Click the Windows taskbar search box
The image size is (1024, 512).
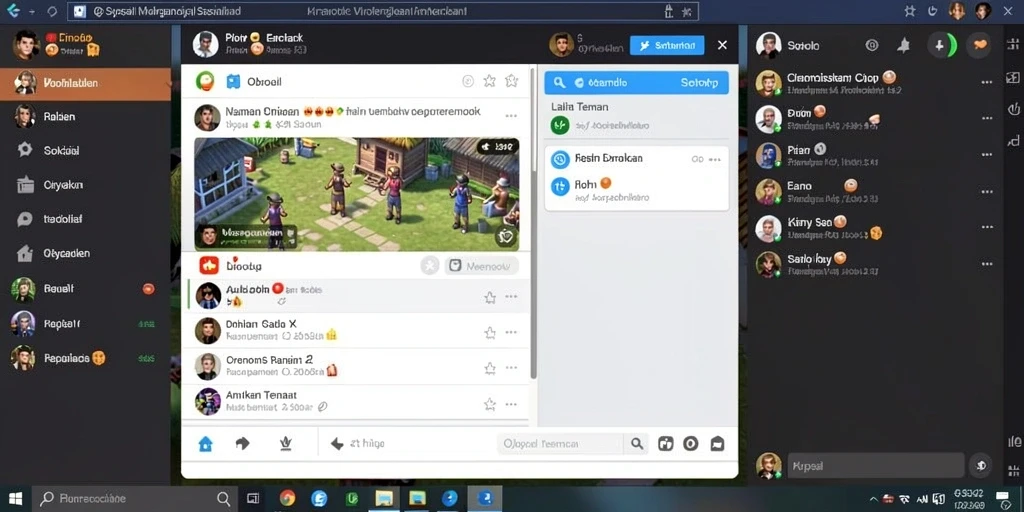coord(135,499)
